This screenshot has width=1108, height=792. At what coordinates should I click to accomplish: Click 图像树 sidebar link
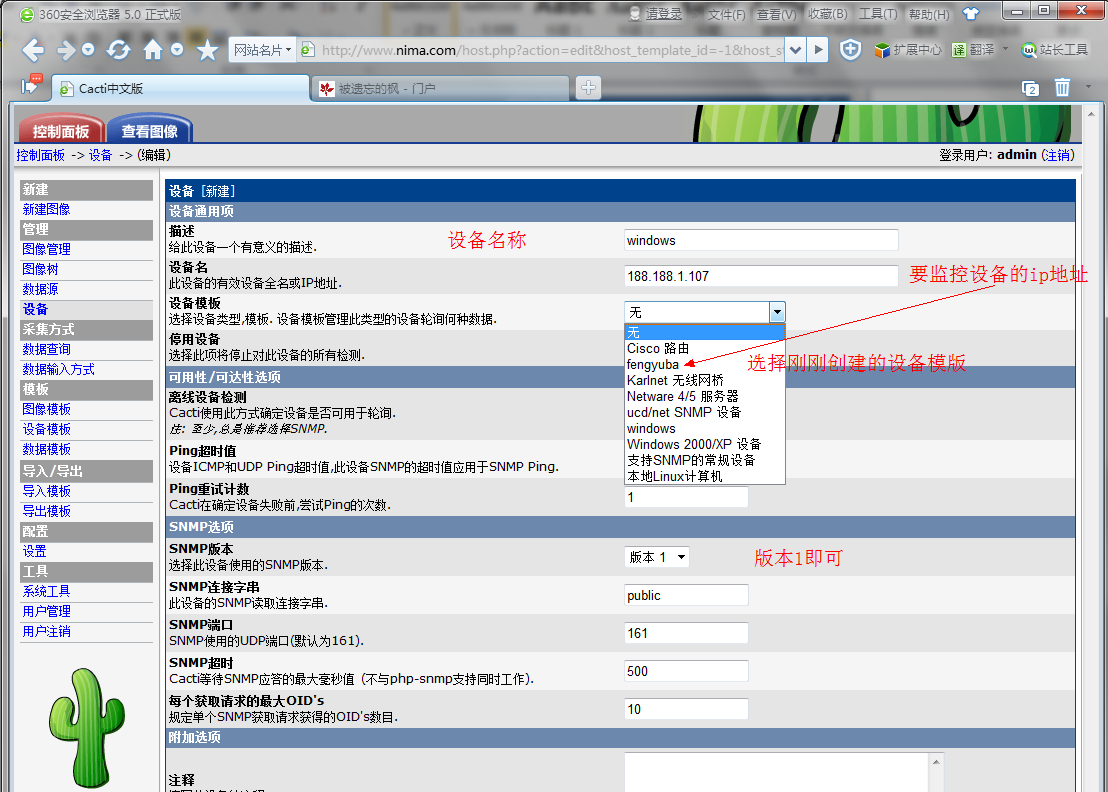pos(40,268)
